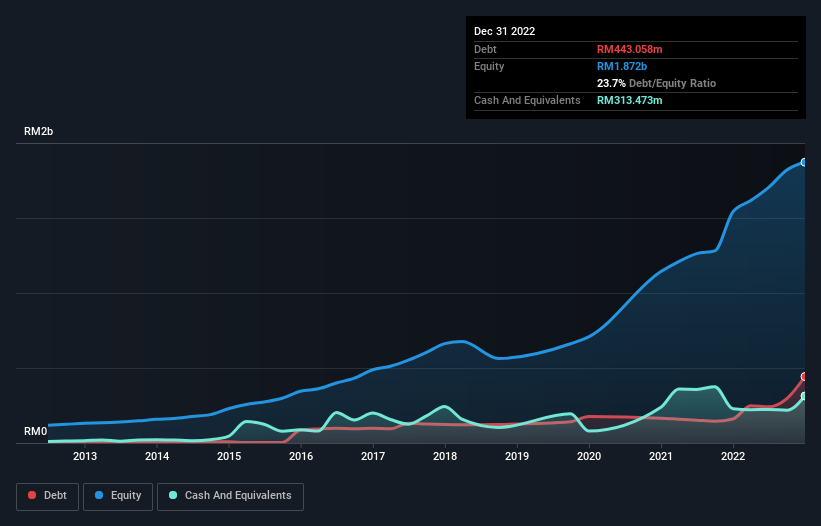Viewport: 821px width, 526px height.
Task: Click the RM2b y-axis label
Action: click(x=38, y=131)
